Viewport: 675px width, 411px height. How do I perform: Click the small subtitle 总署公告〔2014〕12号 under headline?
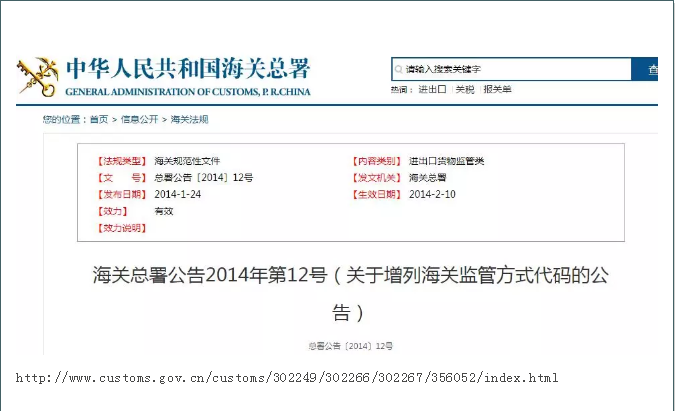350,346
